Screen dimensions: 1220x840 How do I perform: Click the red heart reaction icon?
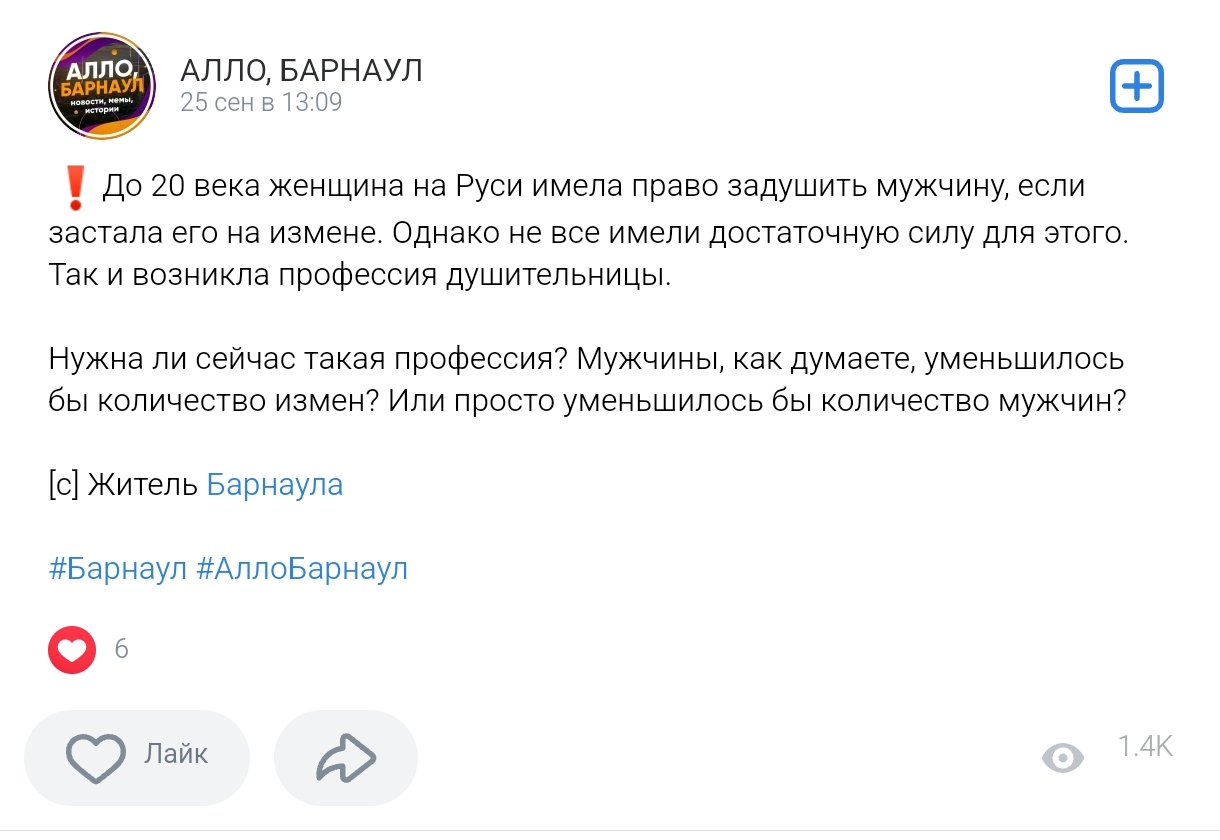pos(71,650)
